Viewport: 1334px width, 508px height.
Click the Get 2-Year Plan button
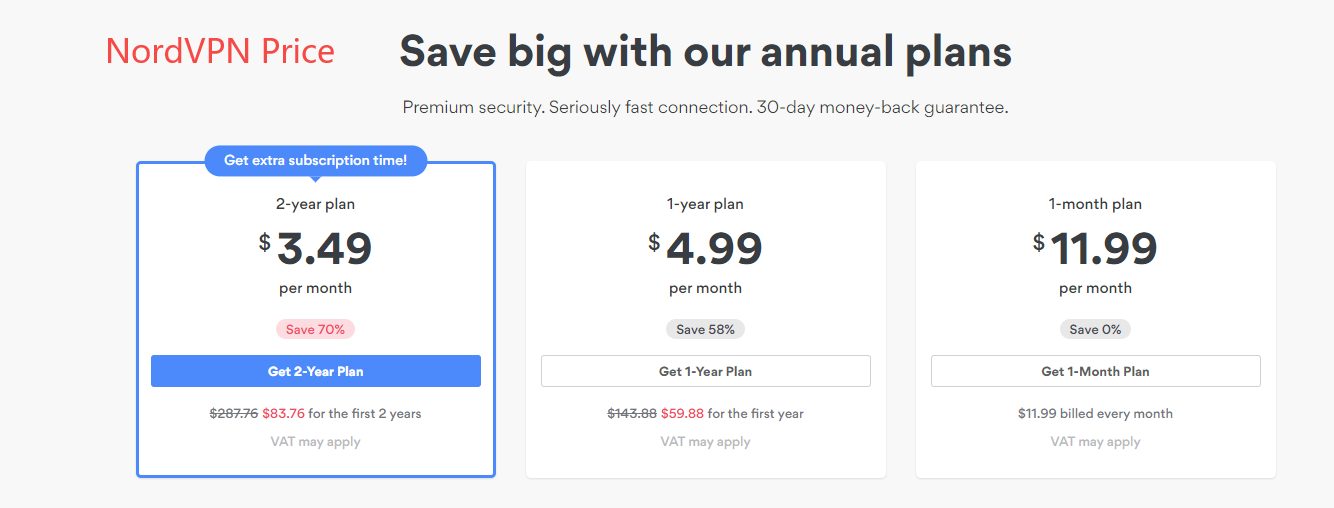pyautogui.click(x=316, y=371)
